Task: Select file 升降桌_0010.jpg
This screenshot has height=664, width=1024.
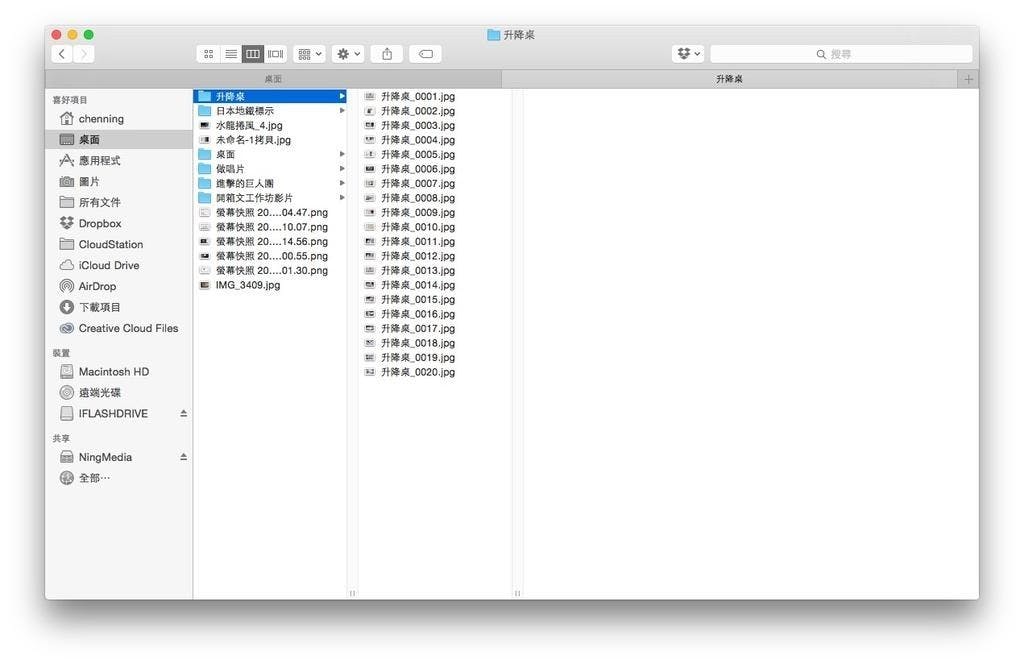Action: click(x=417, y=227)
